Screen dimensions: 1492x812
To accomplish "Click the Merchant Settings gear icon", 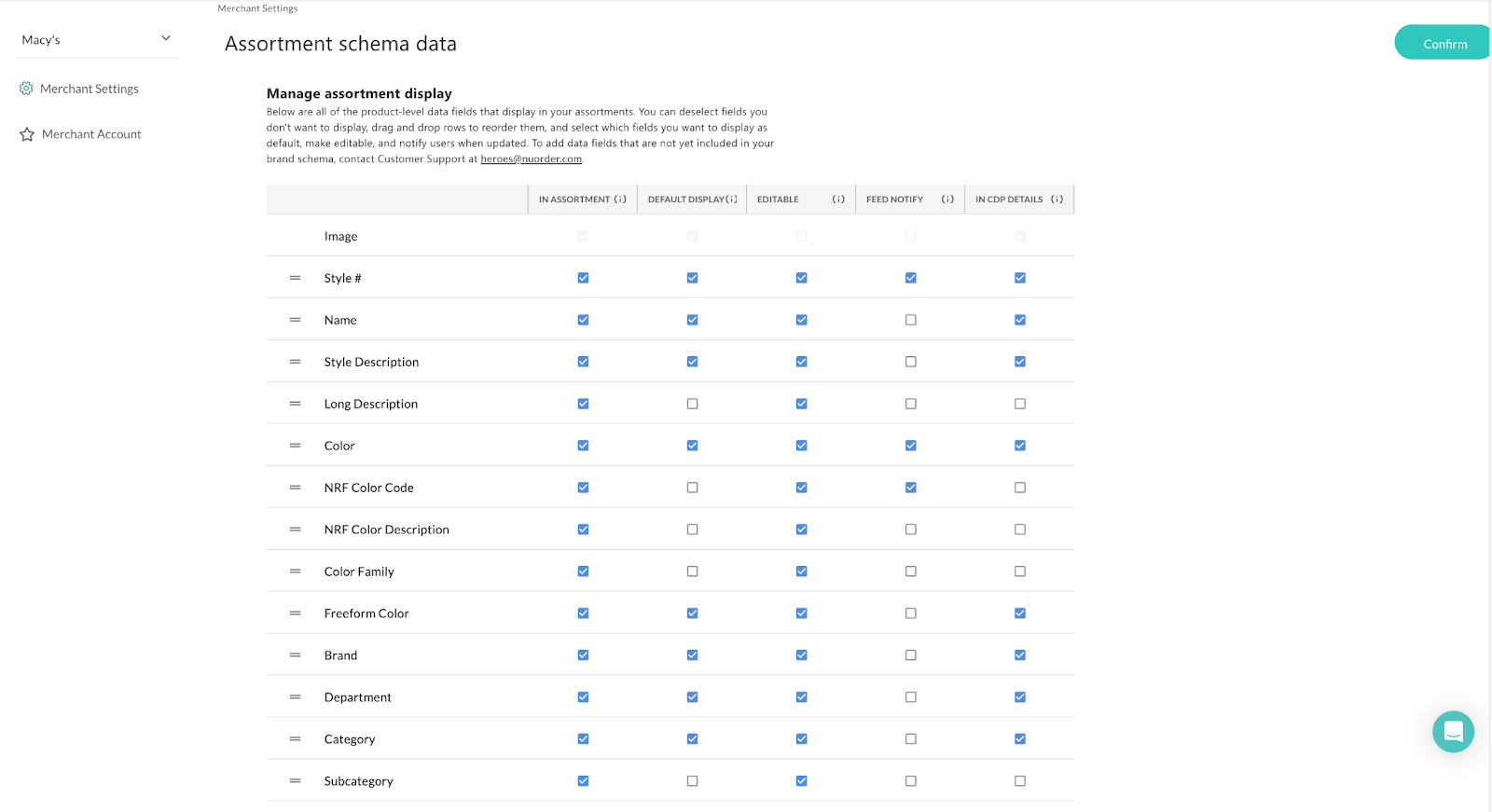I will click(x=26, y=89).
